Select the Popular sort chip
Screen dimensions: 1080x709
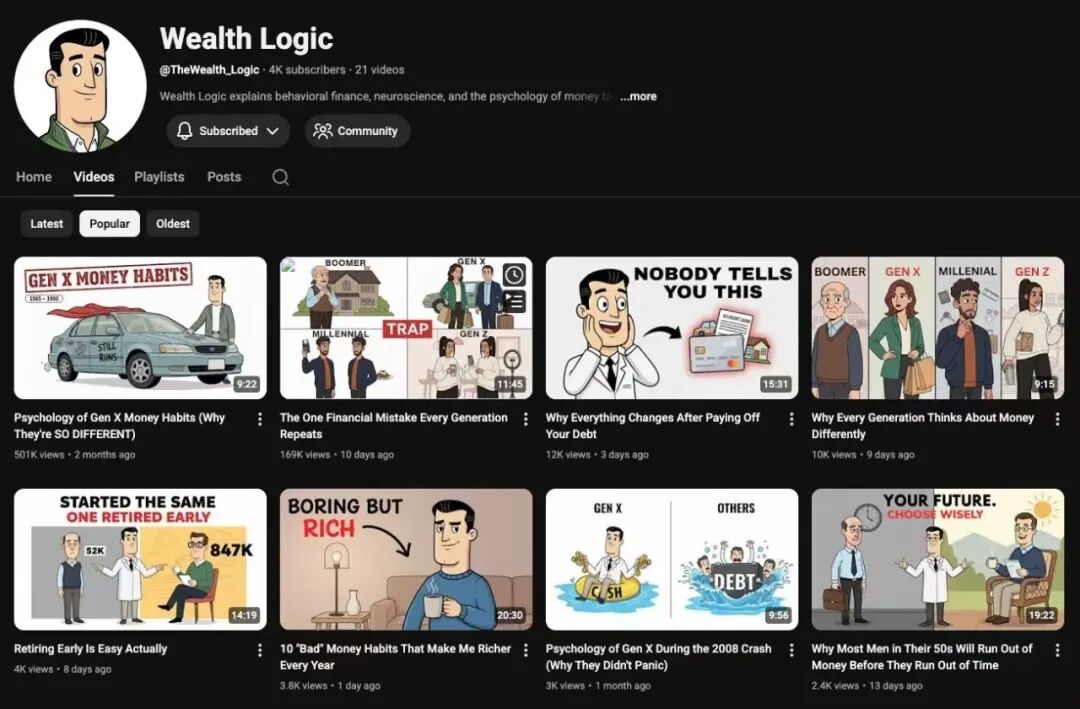(x=109, y=223)
